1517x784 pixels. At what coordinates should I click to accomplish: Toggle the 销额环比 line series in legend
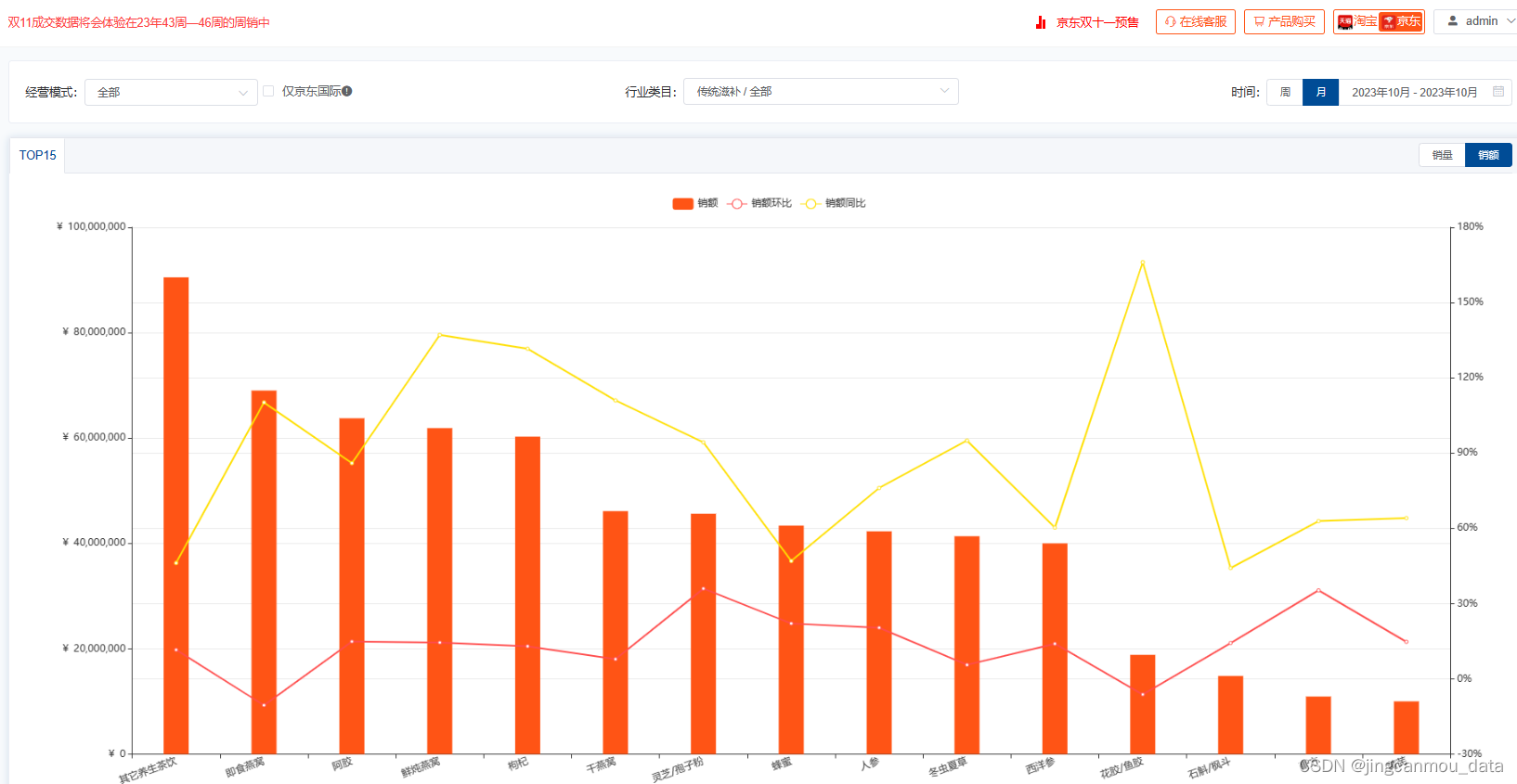[x=759, y=203]
